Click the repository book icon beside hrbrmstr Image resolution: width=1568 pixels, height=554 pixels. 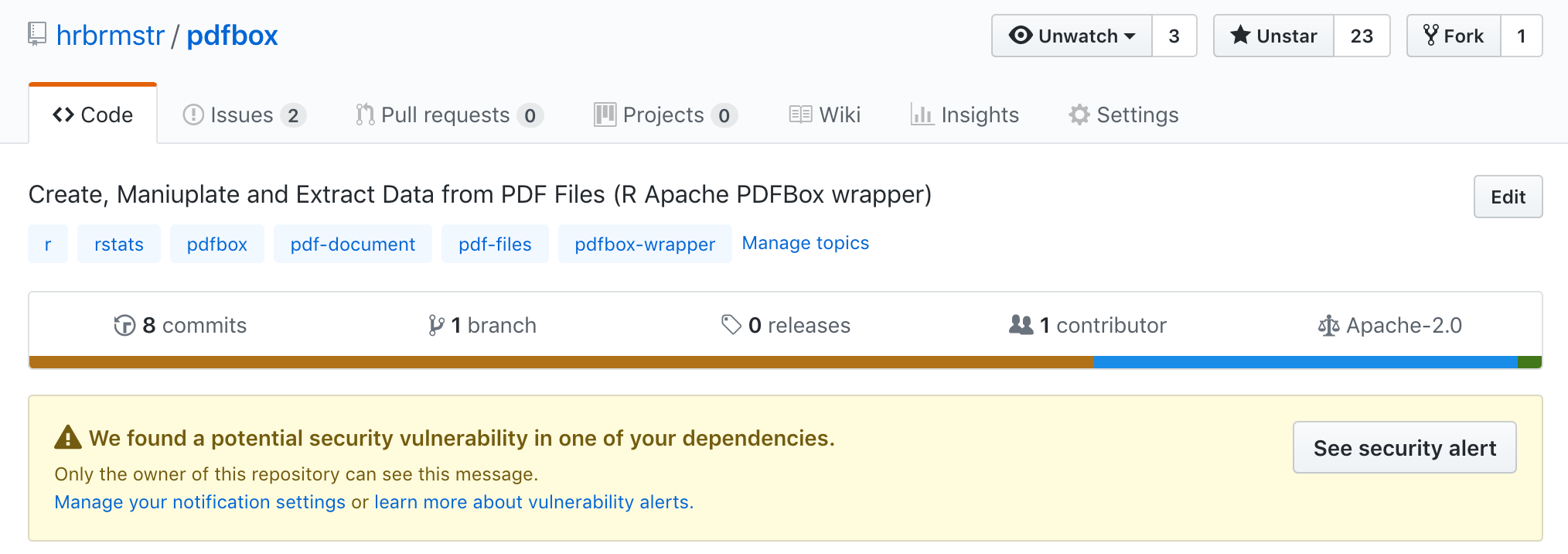tap(37, 34)
